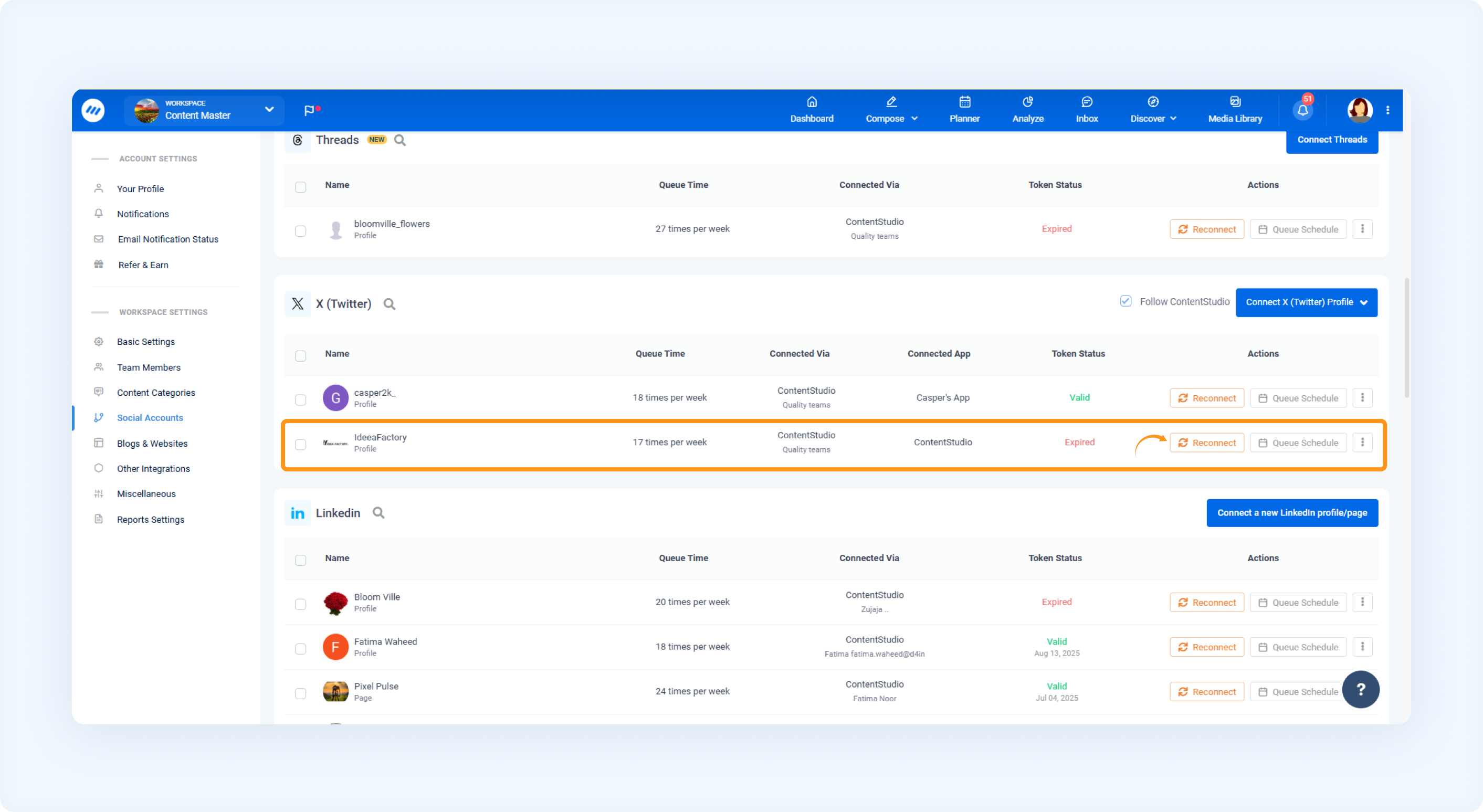Open more options for IdeeaFactory row
1483x812 pixels.
click(x=1362, y=442)
